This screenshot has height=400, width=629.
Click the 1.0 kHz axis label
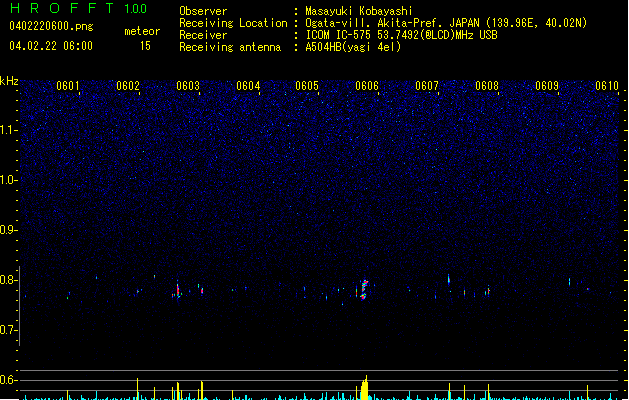click(x=8, y=180)
